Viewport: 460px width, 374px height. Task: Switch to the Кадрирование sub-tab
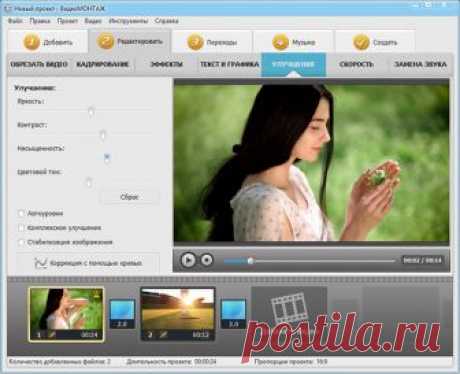103,64
